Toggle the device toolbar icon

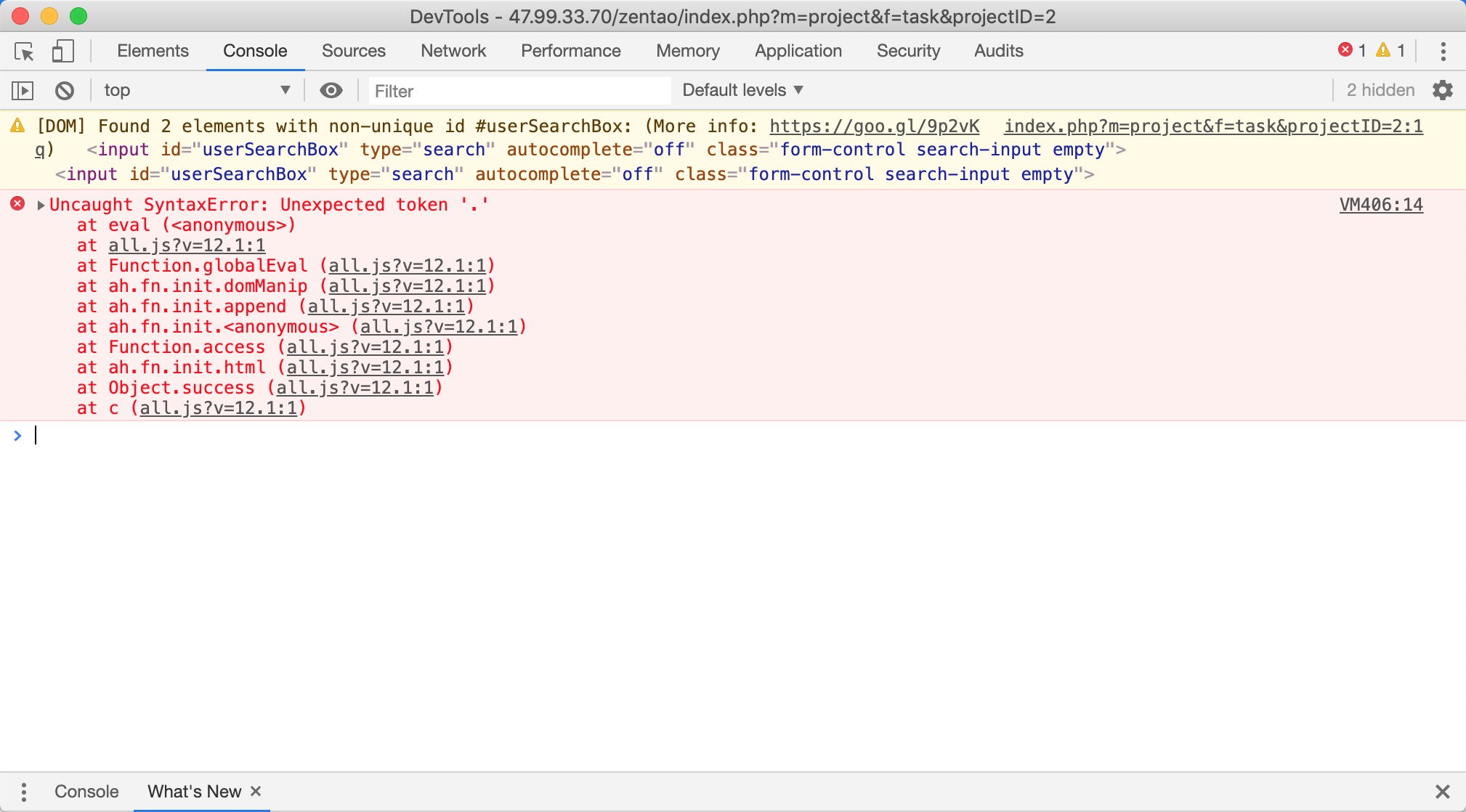pos(62,52)
